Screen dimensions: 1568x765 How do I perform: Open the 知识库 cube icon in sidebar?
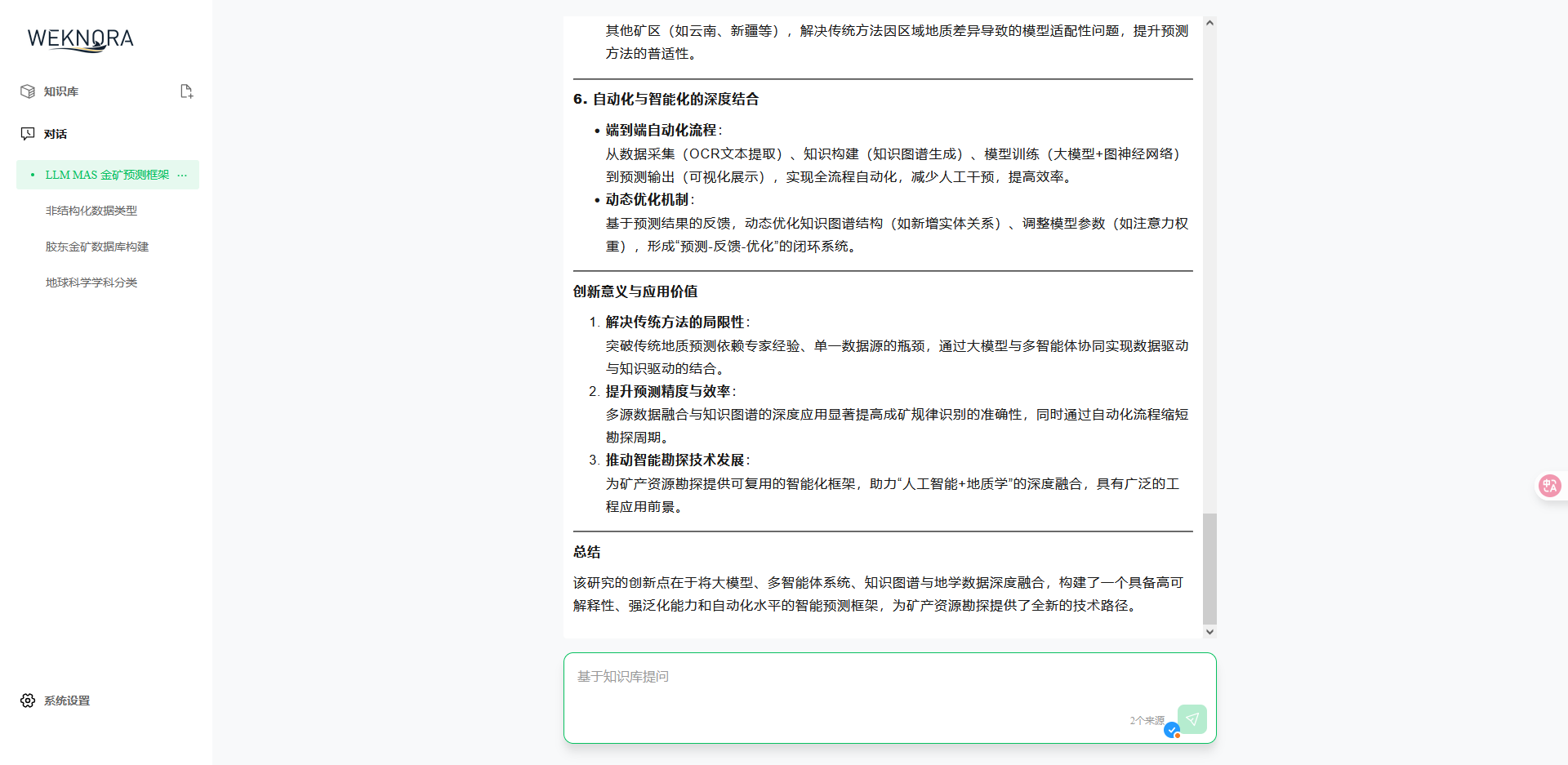coord(28,91)
